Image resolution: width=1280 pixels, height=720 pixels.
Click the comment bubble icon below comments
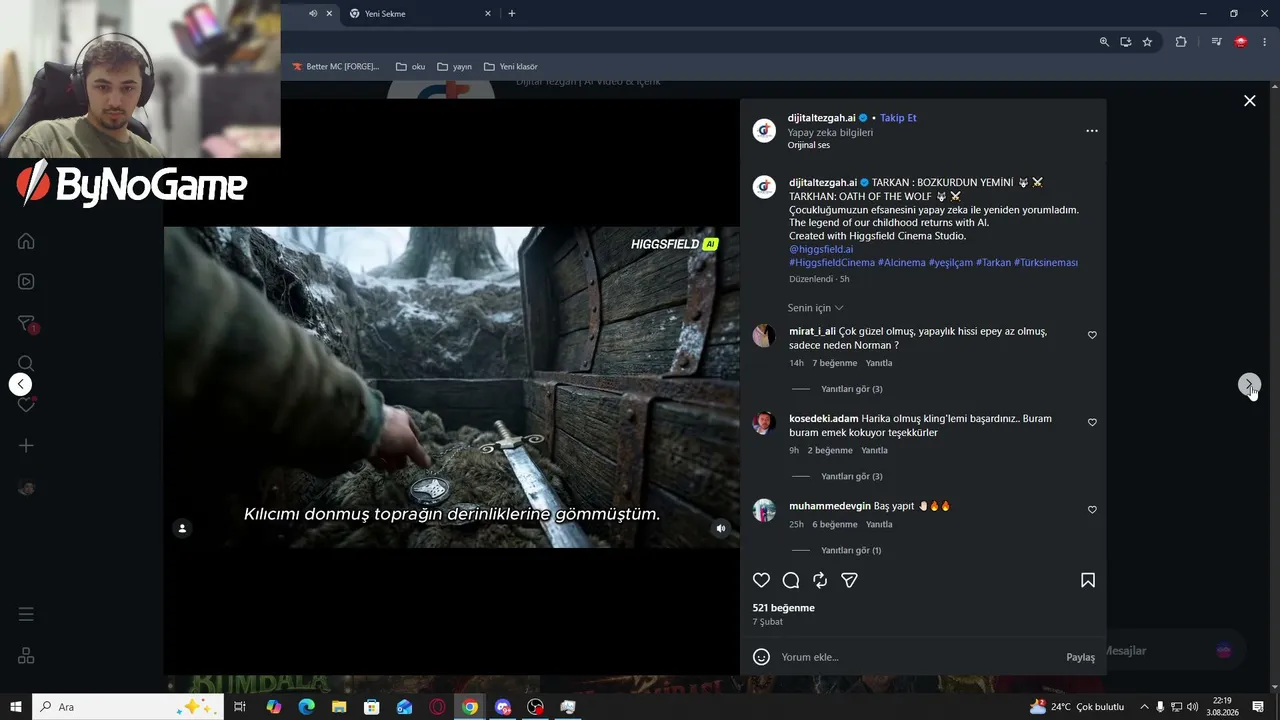coord(791,580)
